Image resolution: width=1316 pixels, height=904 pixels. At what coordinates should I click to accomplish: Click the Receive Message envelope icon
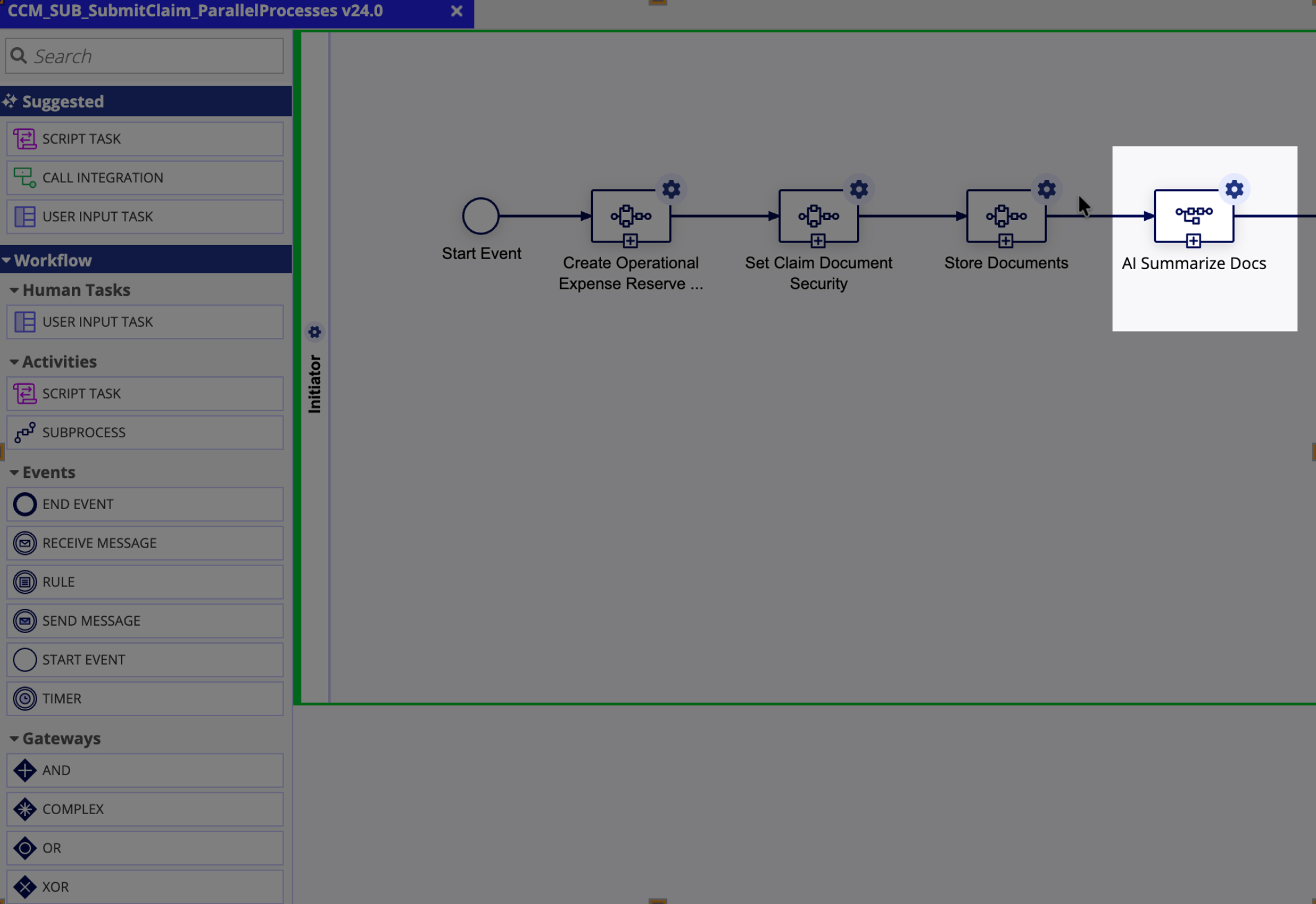(25, 543)
